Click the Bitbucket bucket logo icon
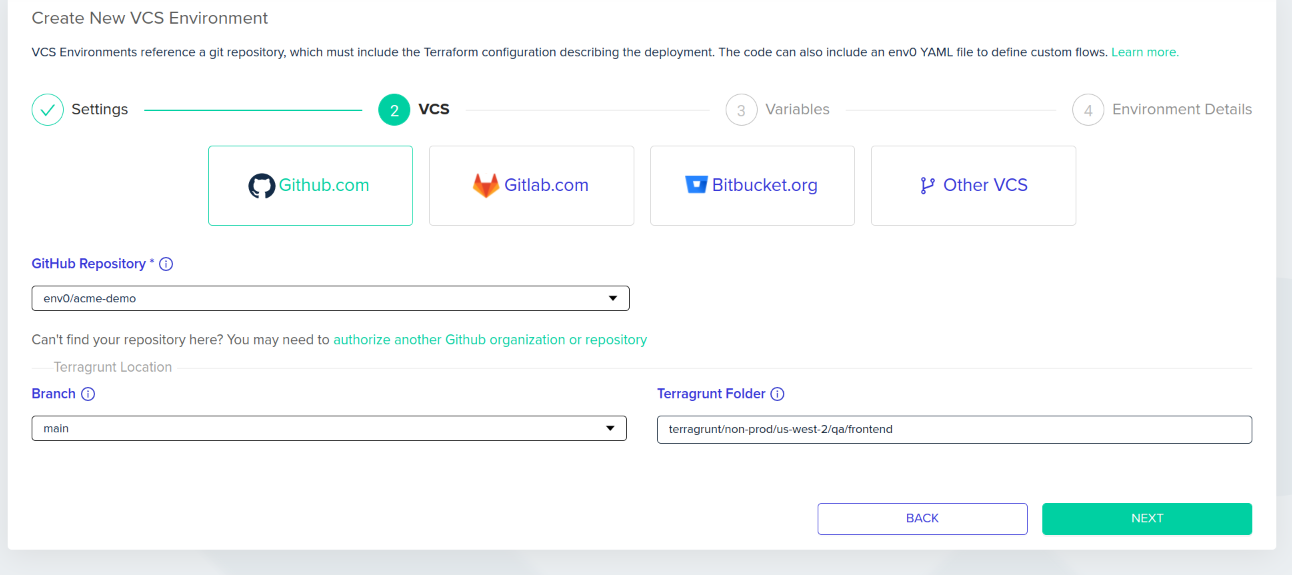This screenshot has width=1292, height=575. click(696, 185)
